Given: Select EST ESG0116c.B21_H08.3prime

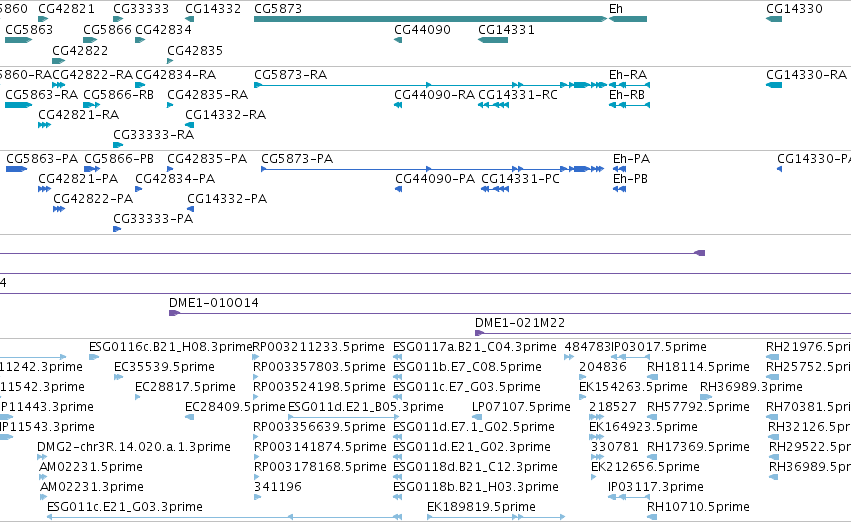Looking at the screenshot, I should [x=94, y=357].
